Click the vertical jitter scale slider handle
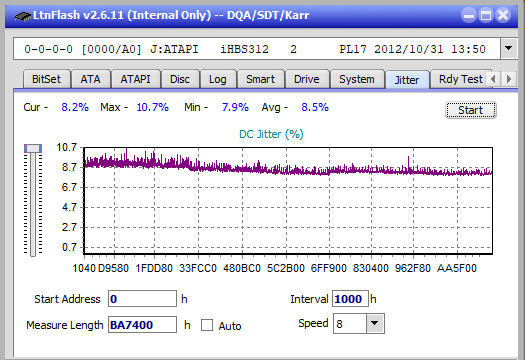The height and width of the screenshot is (360, 525). pyautogui.click(x=33, y=148)
